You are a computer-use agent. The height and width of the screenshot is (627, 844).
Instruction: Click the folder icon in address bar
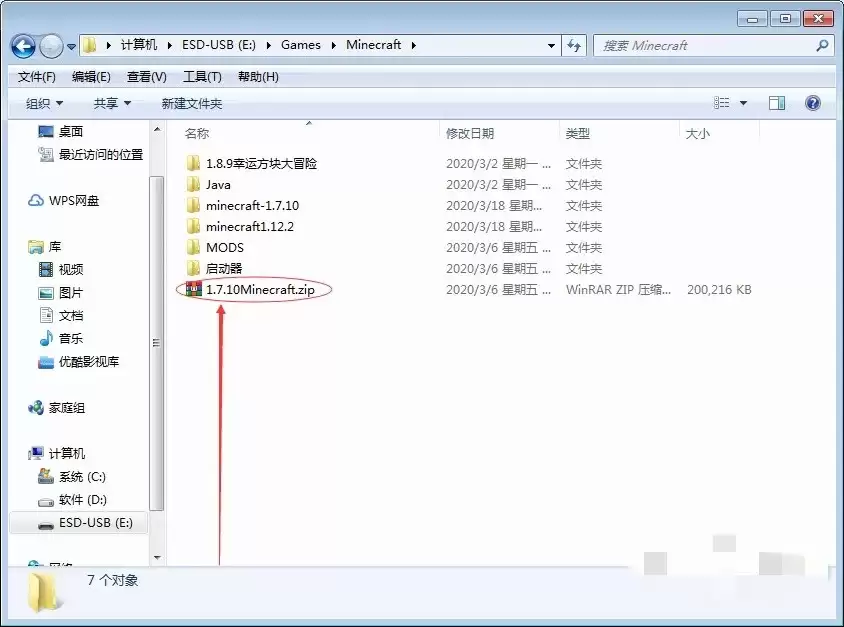coord(90,45)
